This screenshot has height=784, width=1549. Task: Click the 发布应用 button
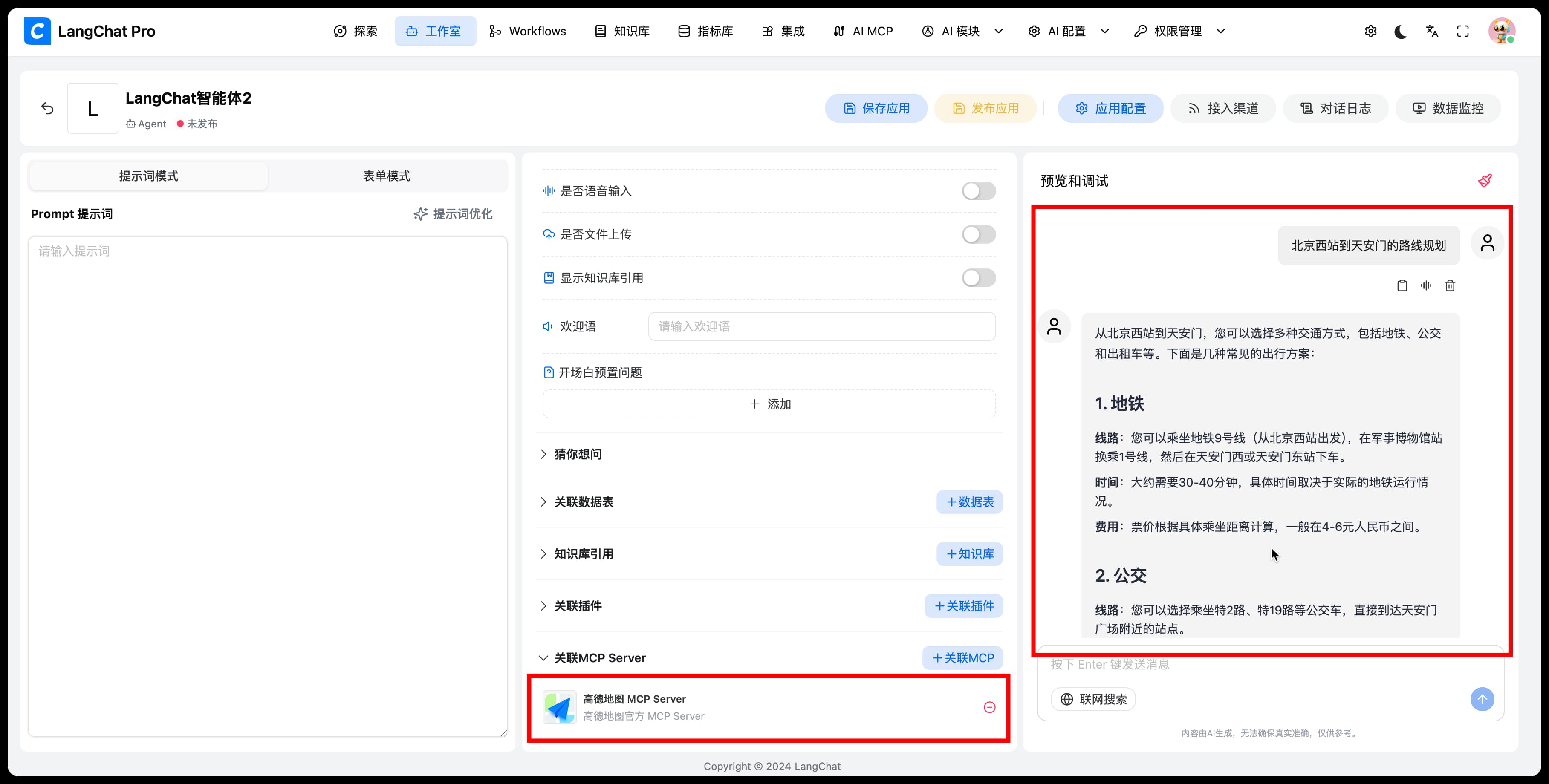(x=985, y=108)
